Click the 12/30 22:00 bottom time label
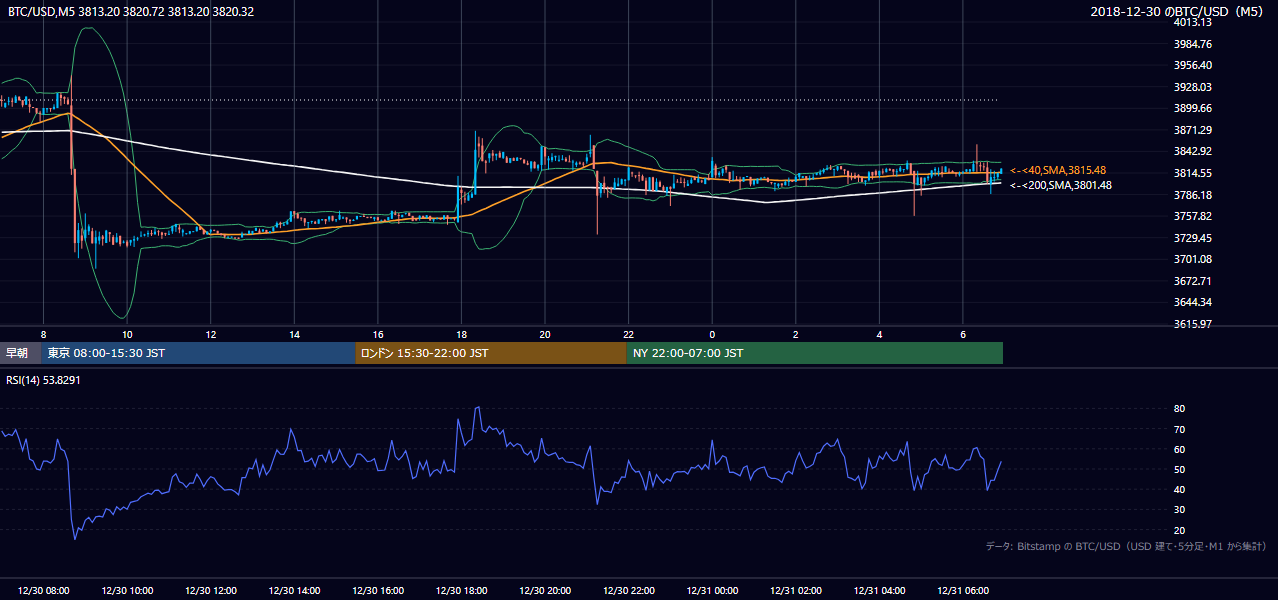The width and height of the screenshot is (1278, 600). pyautogui.click(x=628, y=591)
